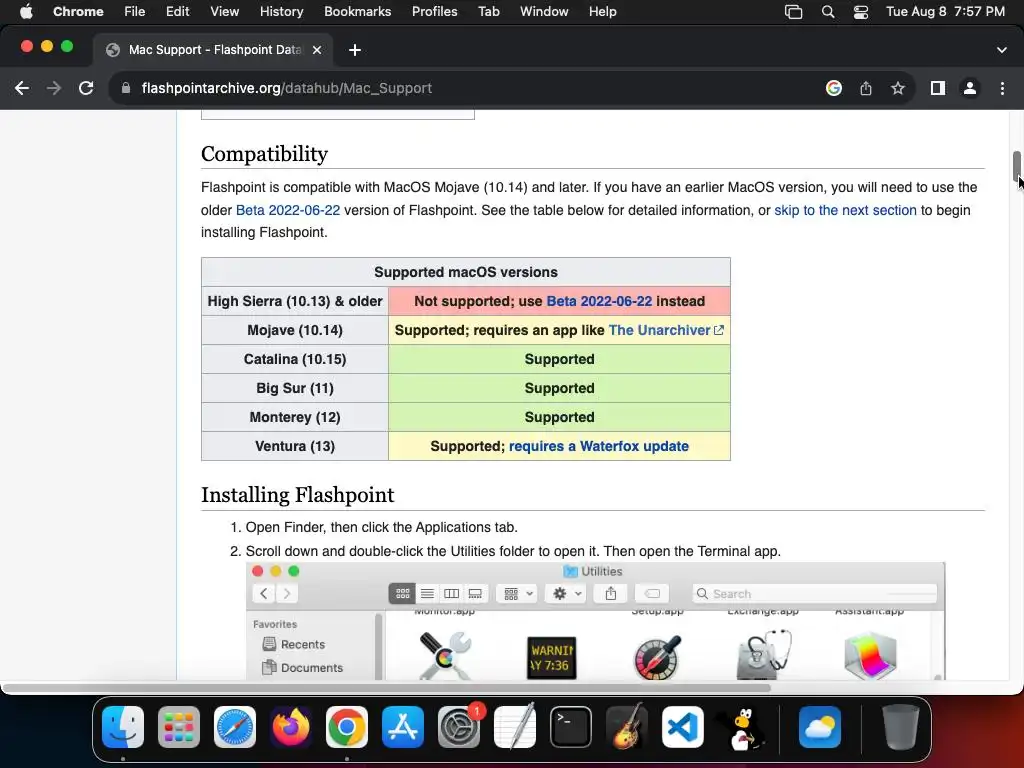
Task: Expand the tab search chevron
Action: pos(1002,50)
